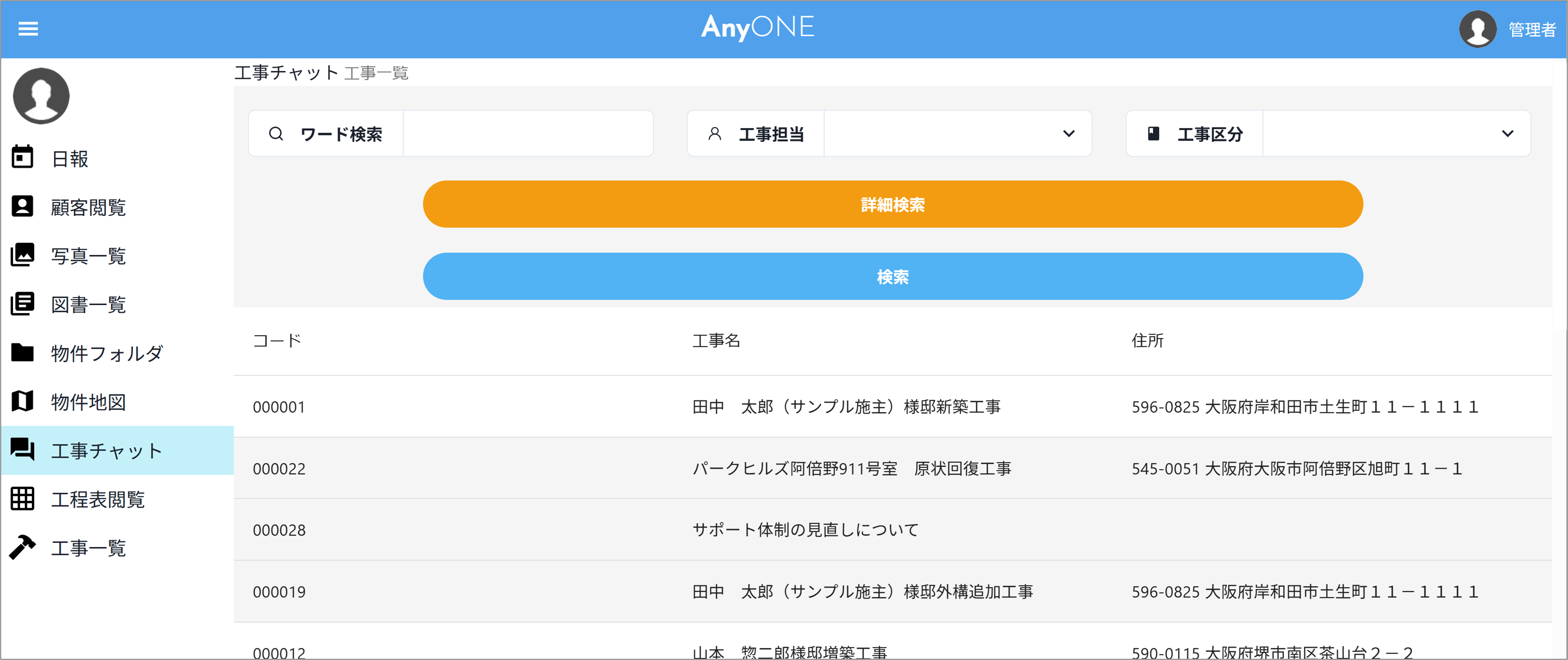Select the 工事チャット chat bubble icon
This screenshot has height=660, width=1568.
[23, 450]
